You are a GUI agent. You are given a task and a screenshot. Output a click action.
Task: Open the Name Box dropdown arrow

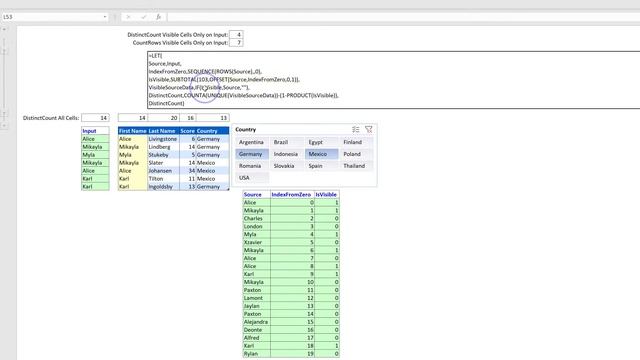click(x=105, y=17)
